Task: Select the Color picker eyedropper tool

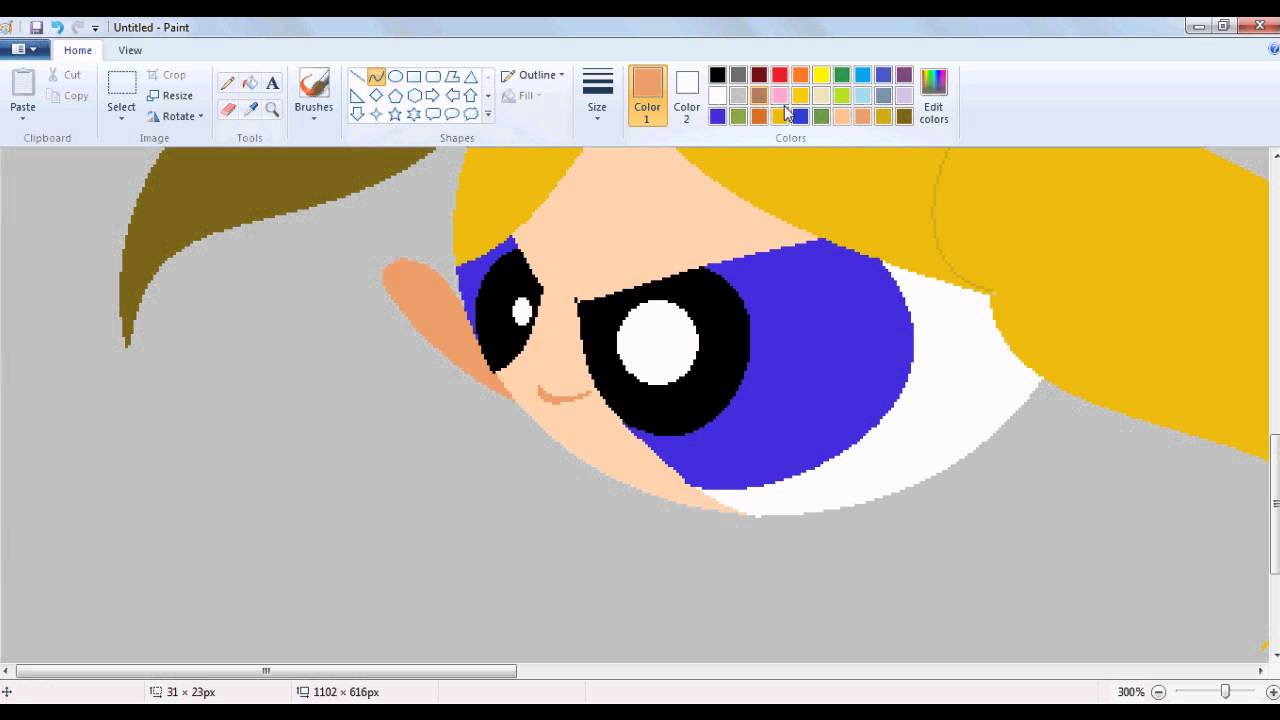Action: coord(250,110)
